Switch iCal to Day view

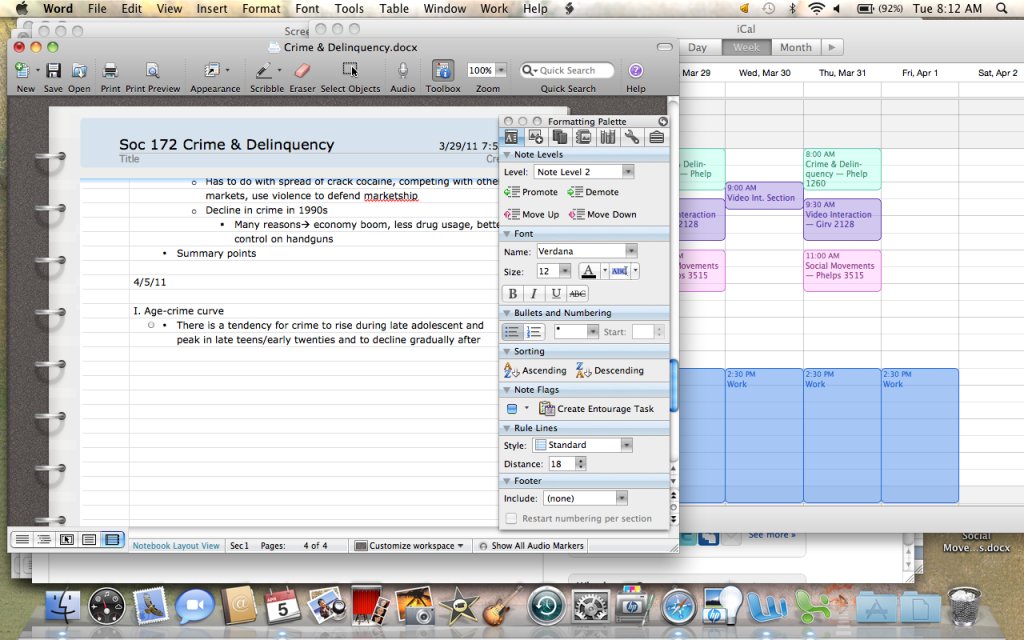point(697,47)
